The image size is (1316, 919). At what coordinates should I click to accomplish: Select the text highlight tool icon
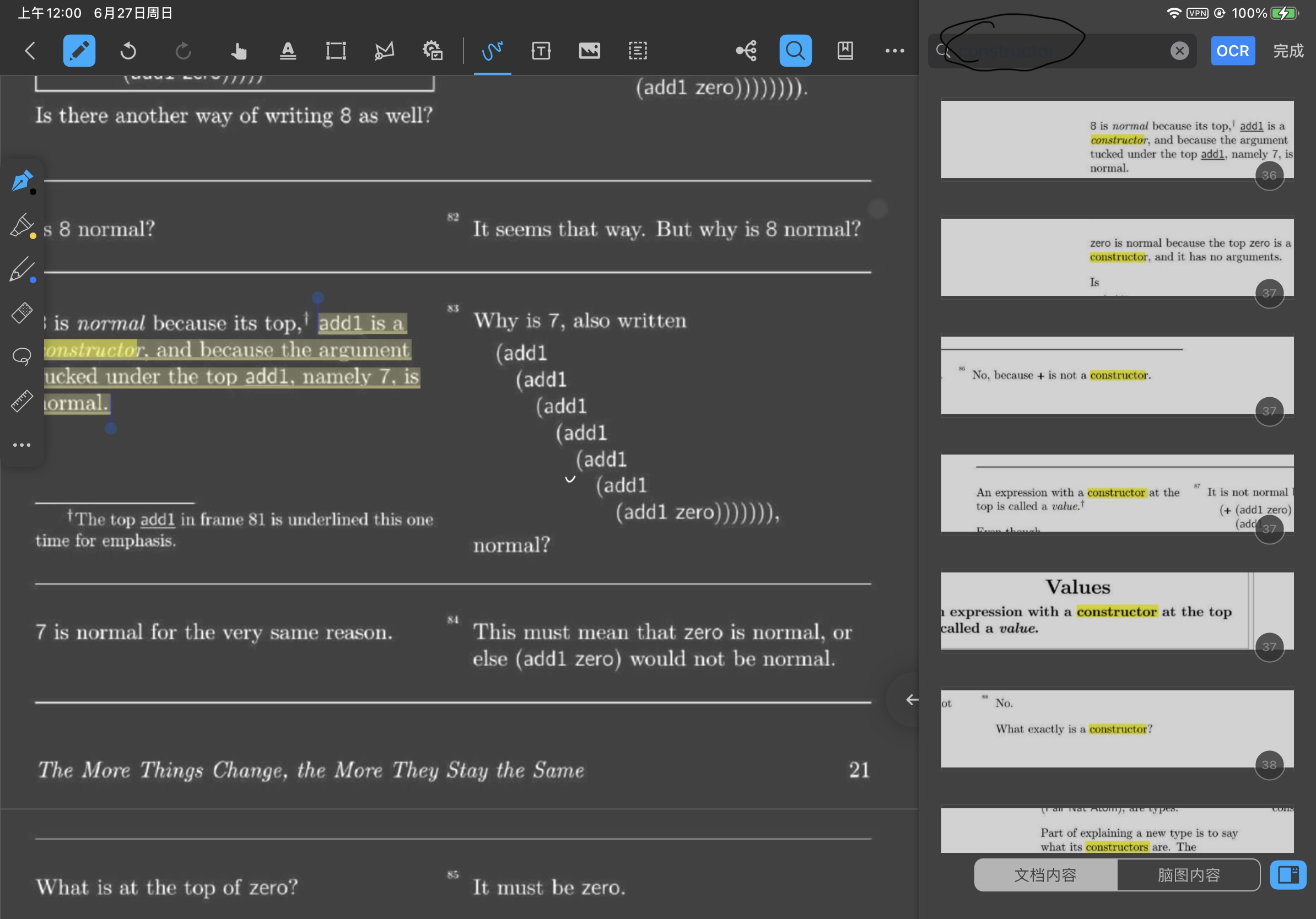tap(288, 51)
